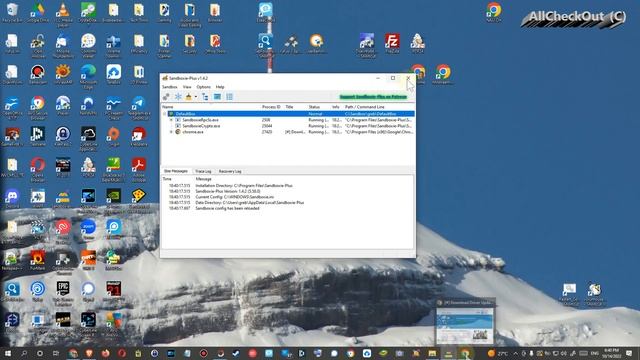Collapse the DefaultBox tree node

(x=165, y=114)
